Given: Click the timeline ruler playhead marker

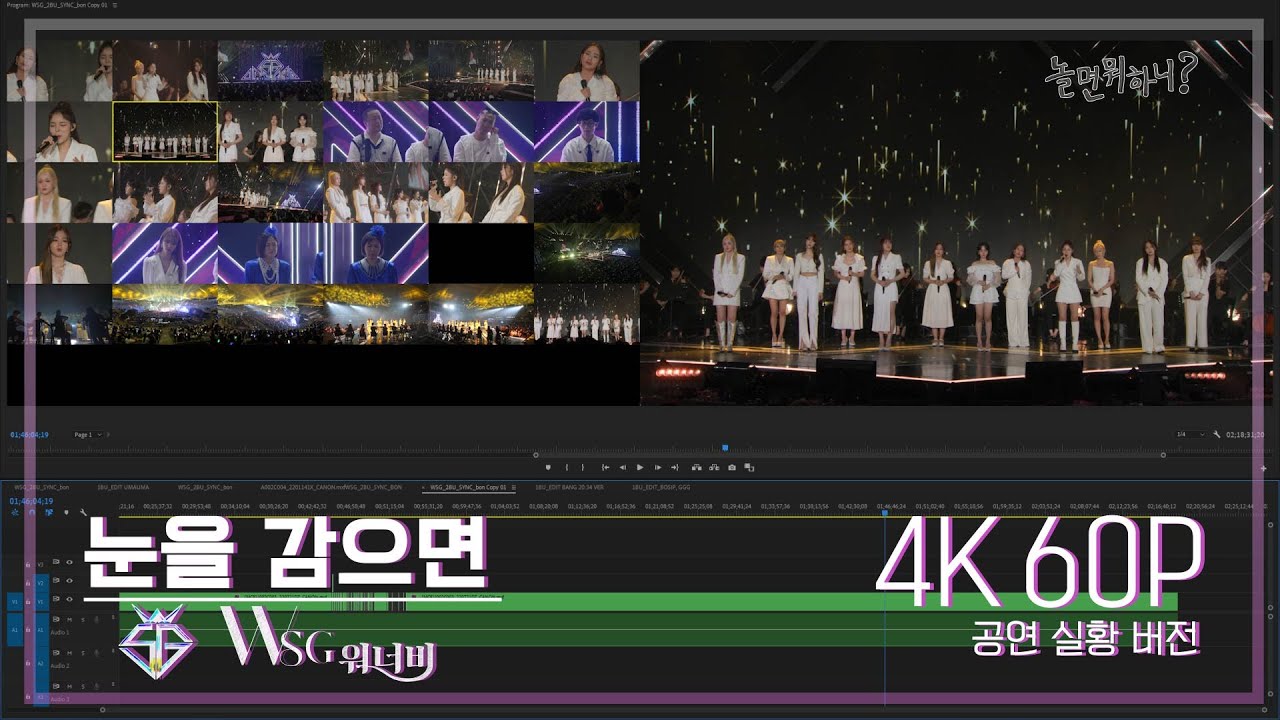Looking at the screenshot, I should coord(884,514).
